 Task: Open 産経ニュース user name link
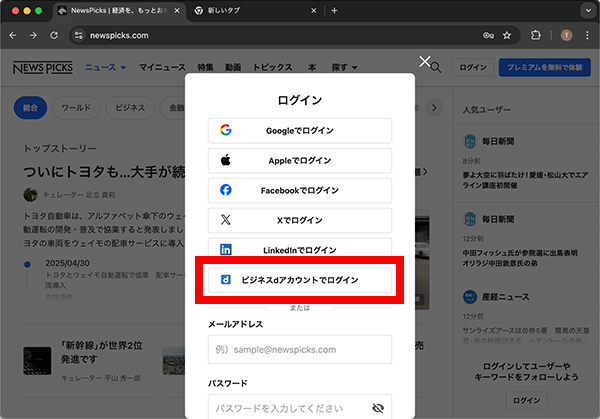tap(505, 297)
